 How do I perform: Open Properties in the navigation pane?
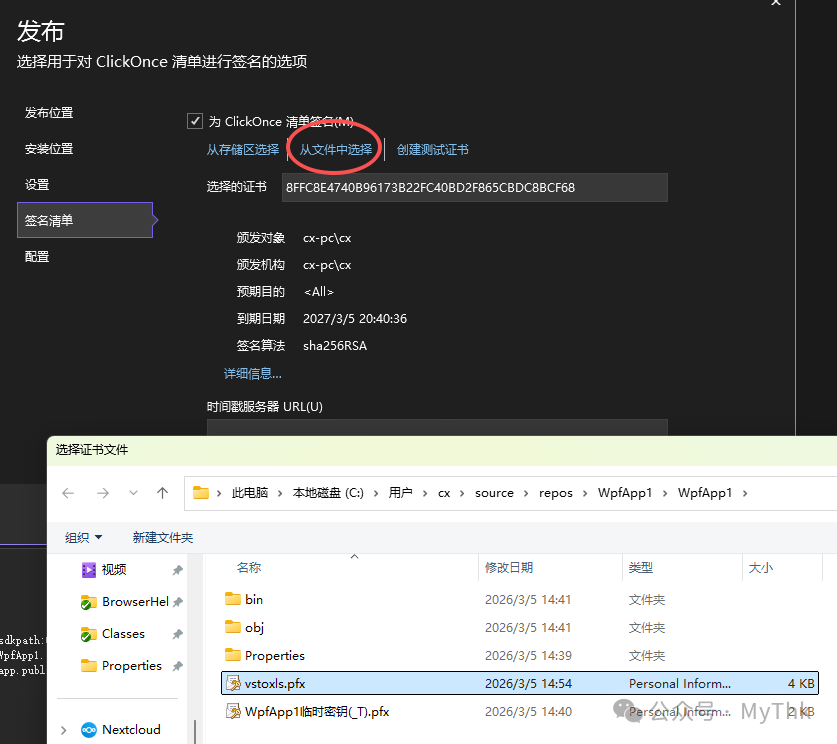(132, 666)
